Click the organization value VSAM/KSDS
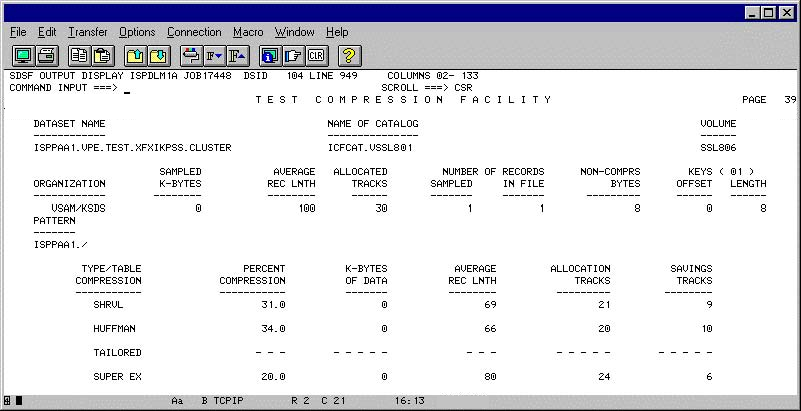Viewport: 801px width, 411px height. 78,208
